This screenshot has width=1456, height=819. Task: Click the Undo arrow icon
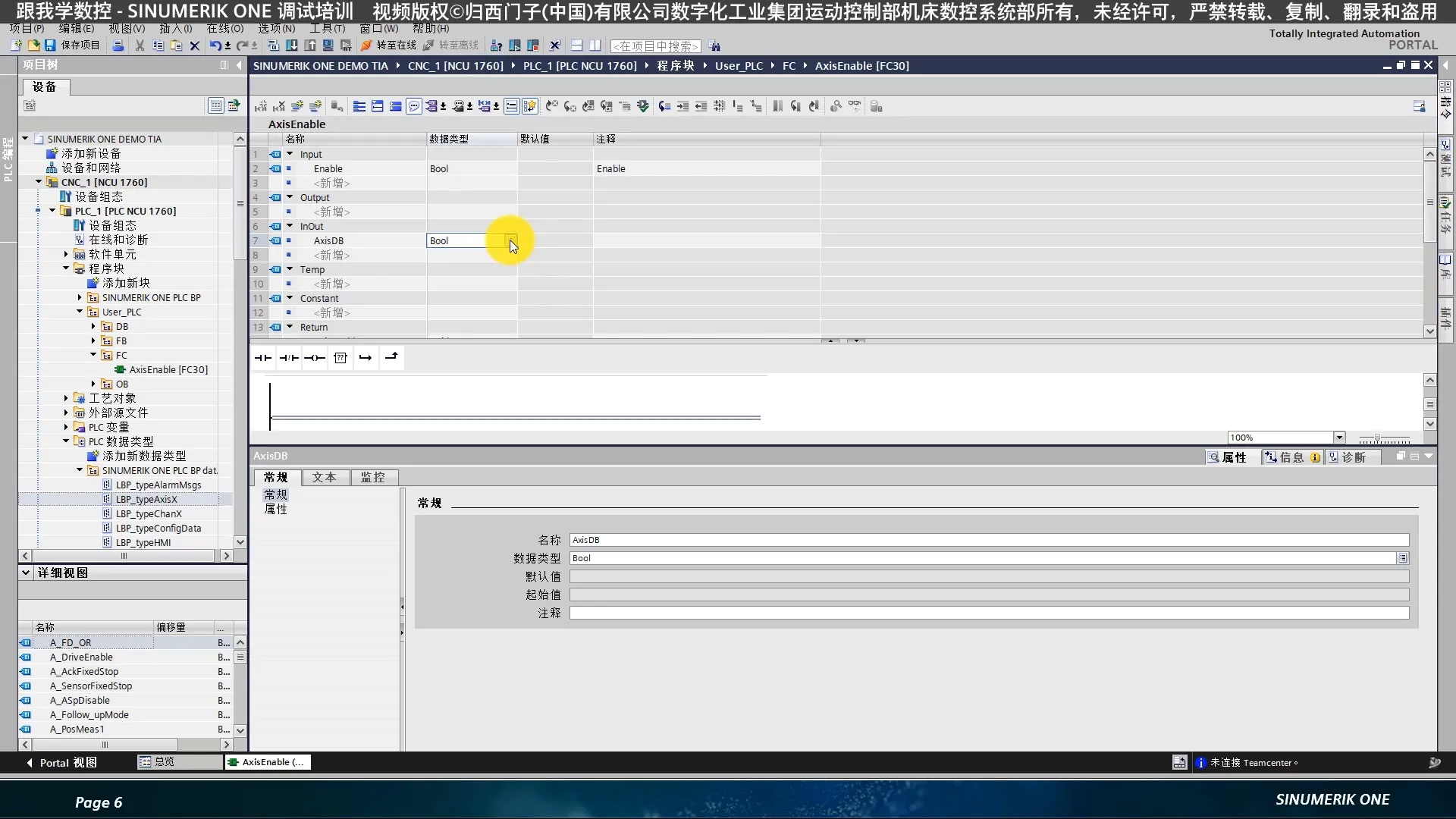point(215,45)
